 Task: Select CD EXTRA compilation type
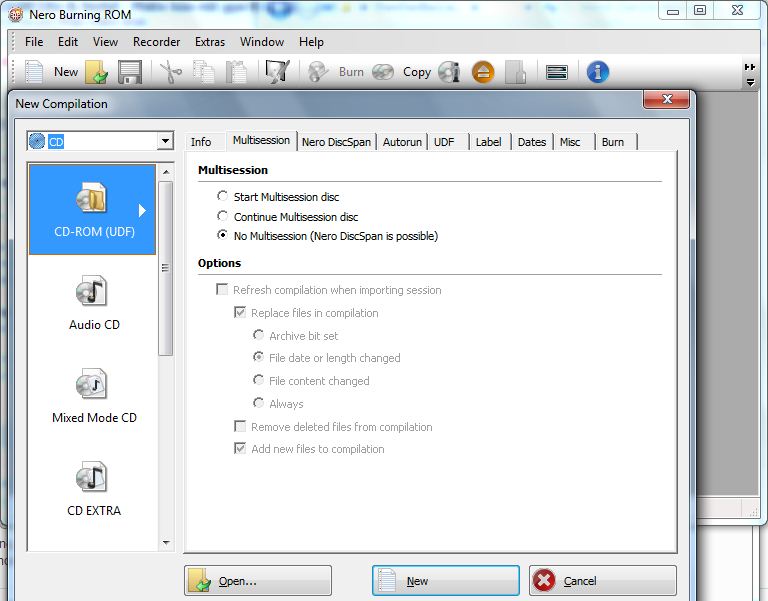[x=94, y=489]
